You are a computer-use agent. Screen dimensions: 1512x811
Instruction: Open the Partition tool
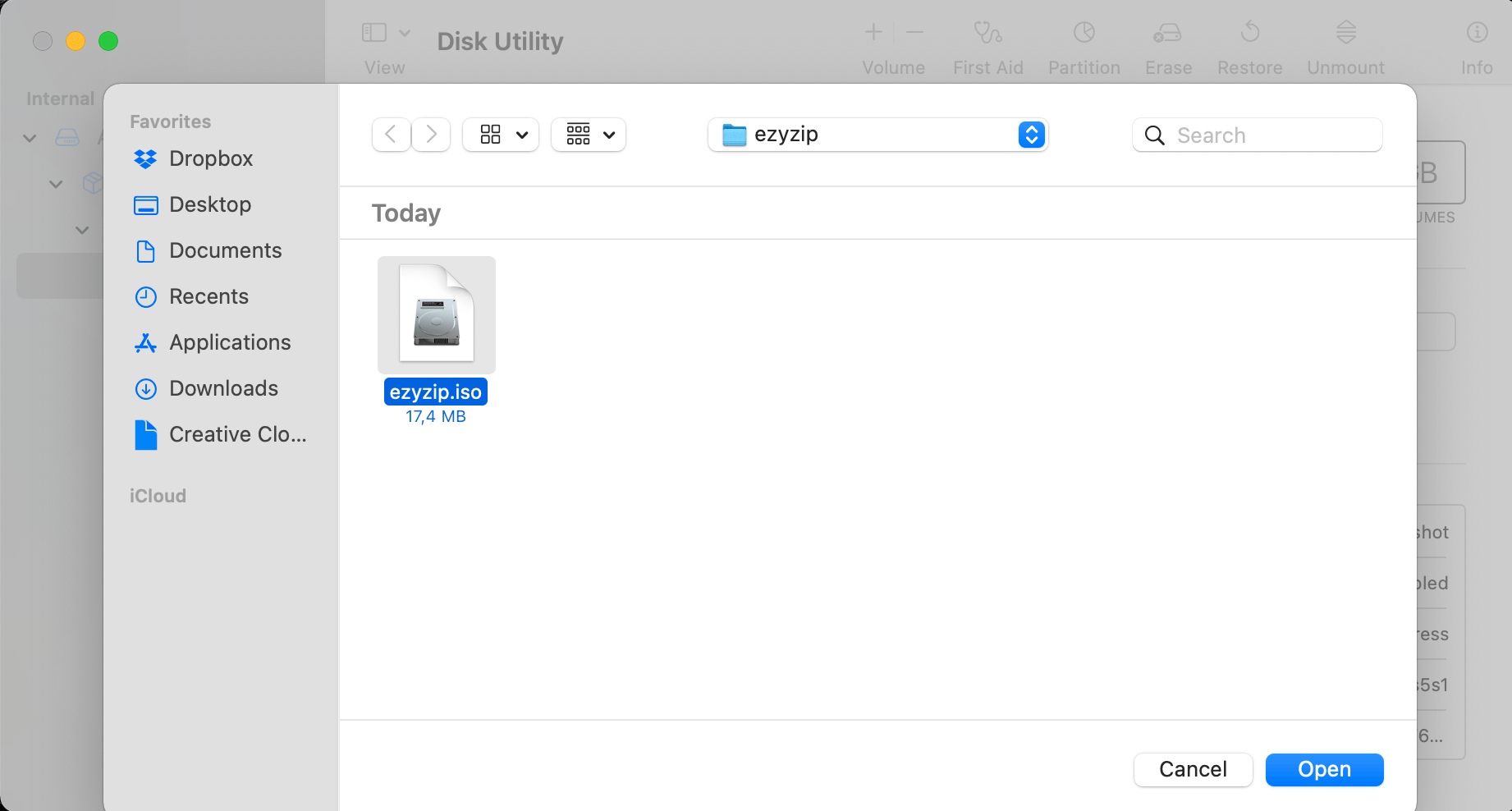coord(1084,45)
